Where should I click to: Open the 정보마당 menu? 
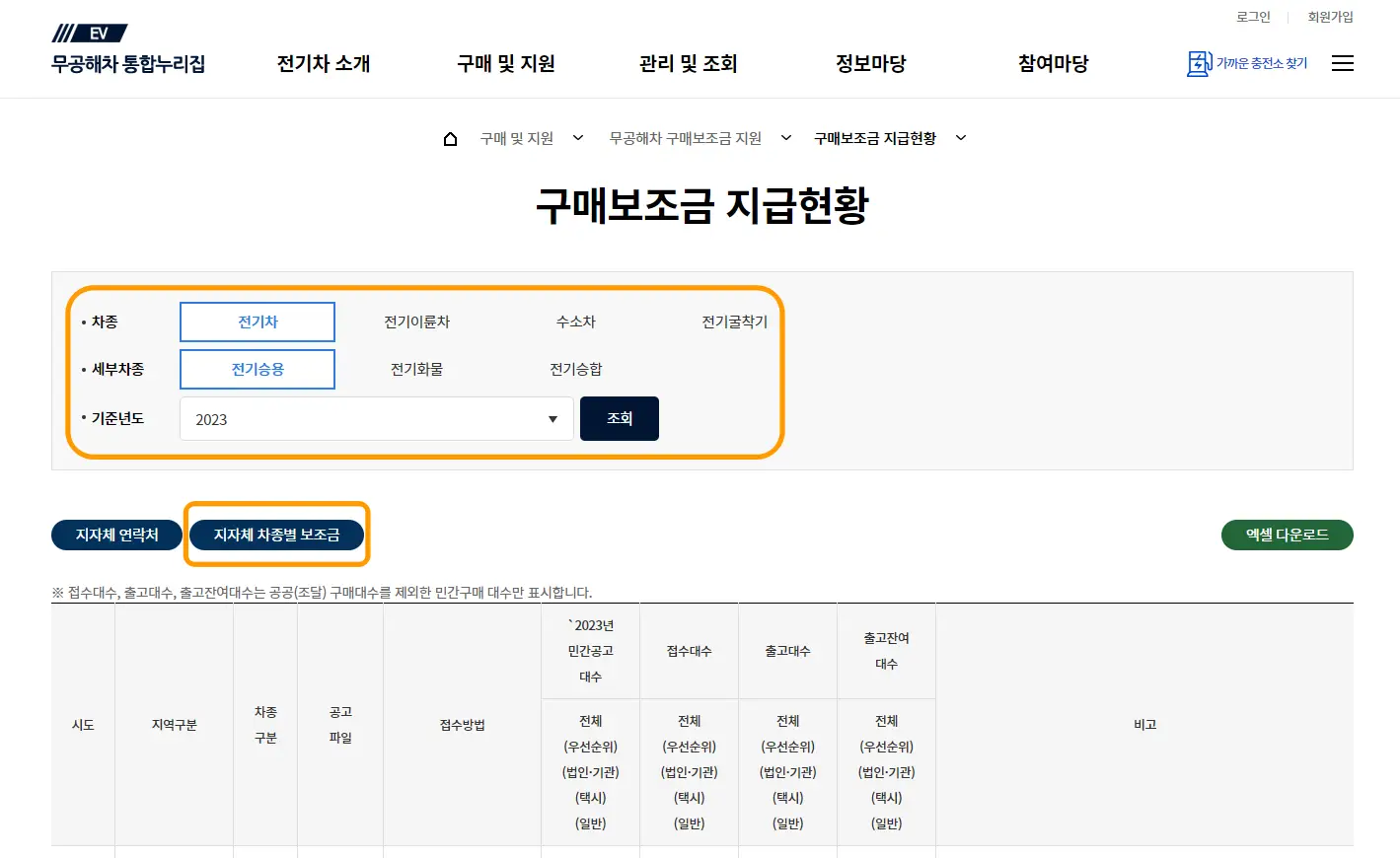pos(871,63)
